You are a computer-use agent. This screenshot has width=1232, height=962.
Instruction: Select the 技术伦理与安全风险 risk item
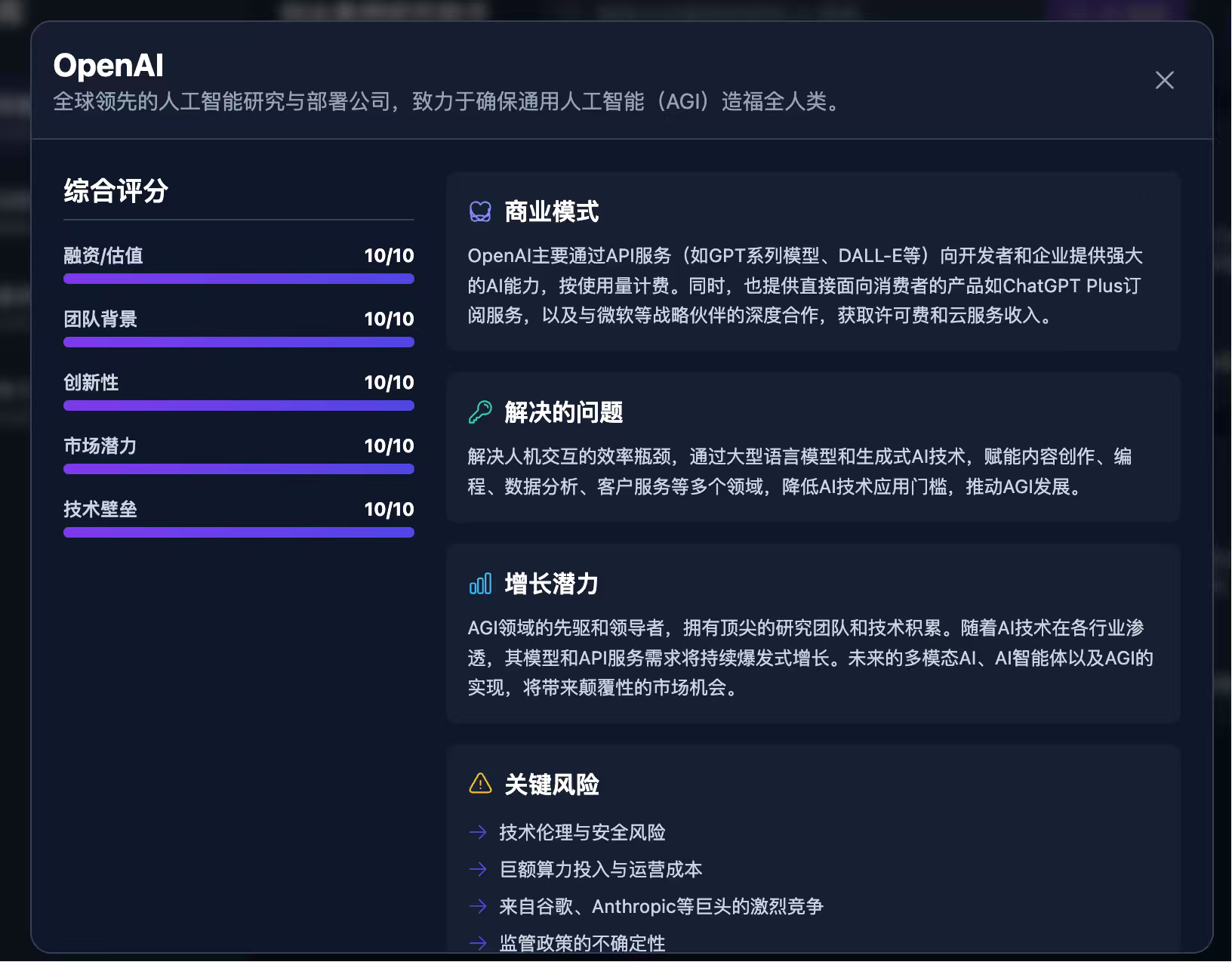tap(582, 832)
